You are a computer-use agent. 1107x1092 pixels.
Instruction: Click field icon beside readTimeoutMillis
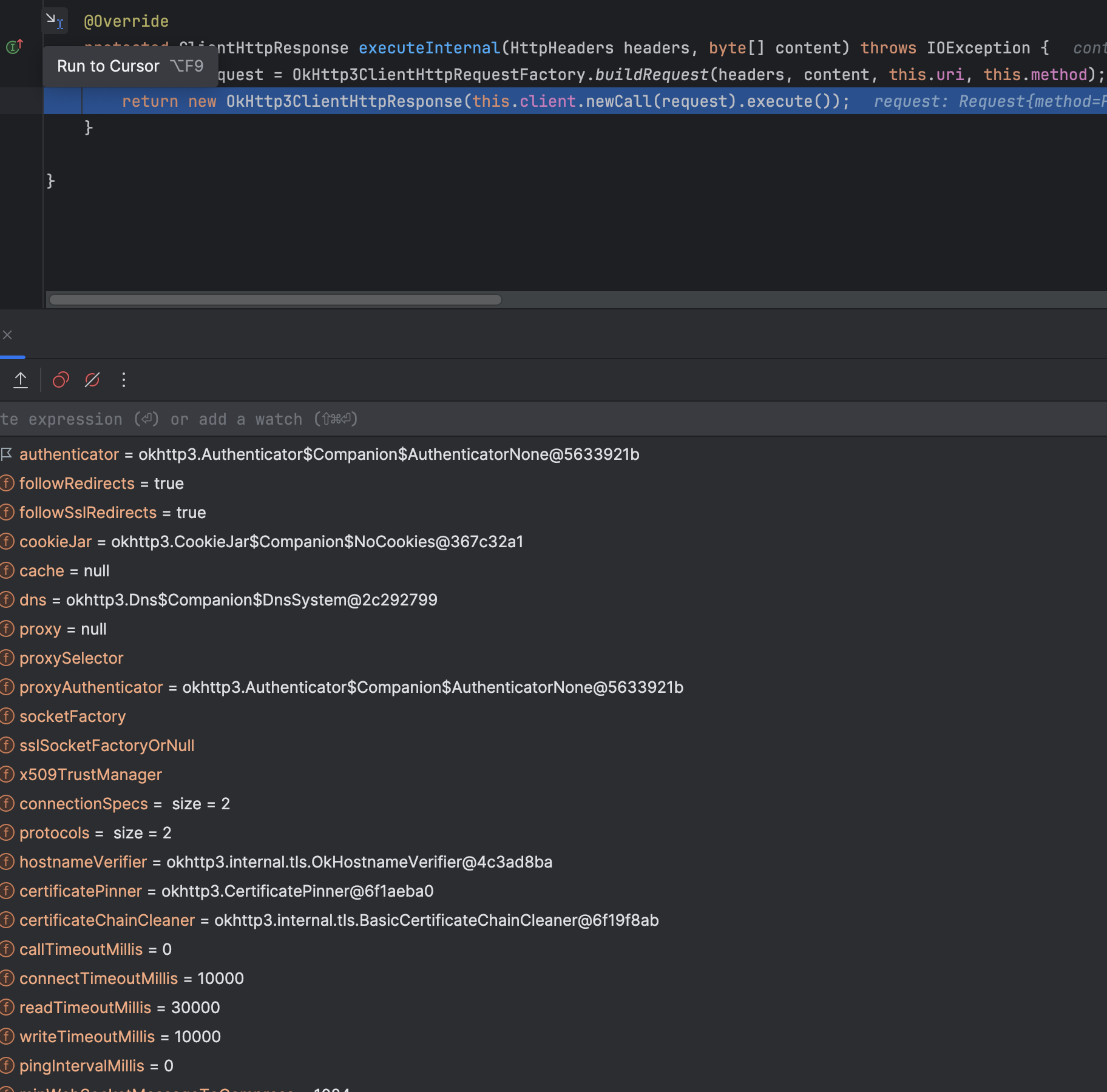[x=7, y=1008]
